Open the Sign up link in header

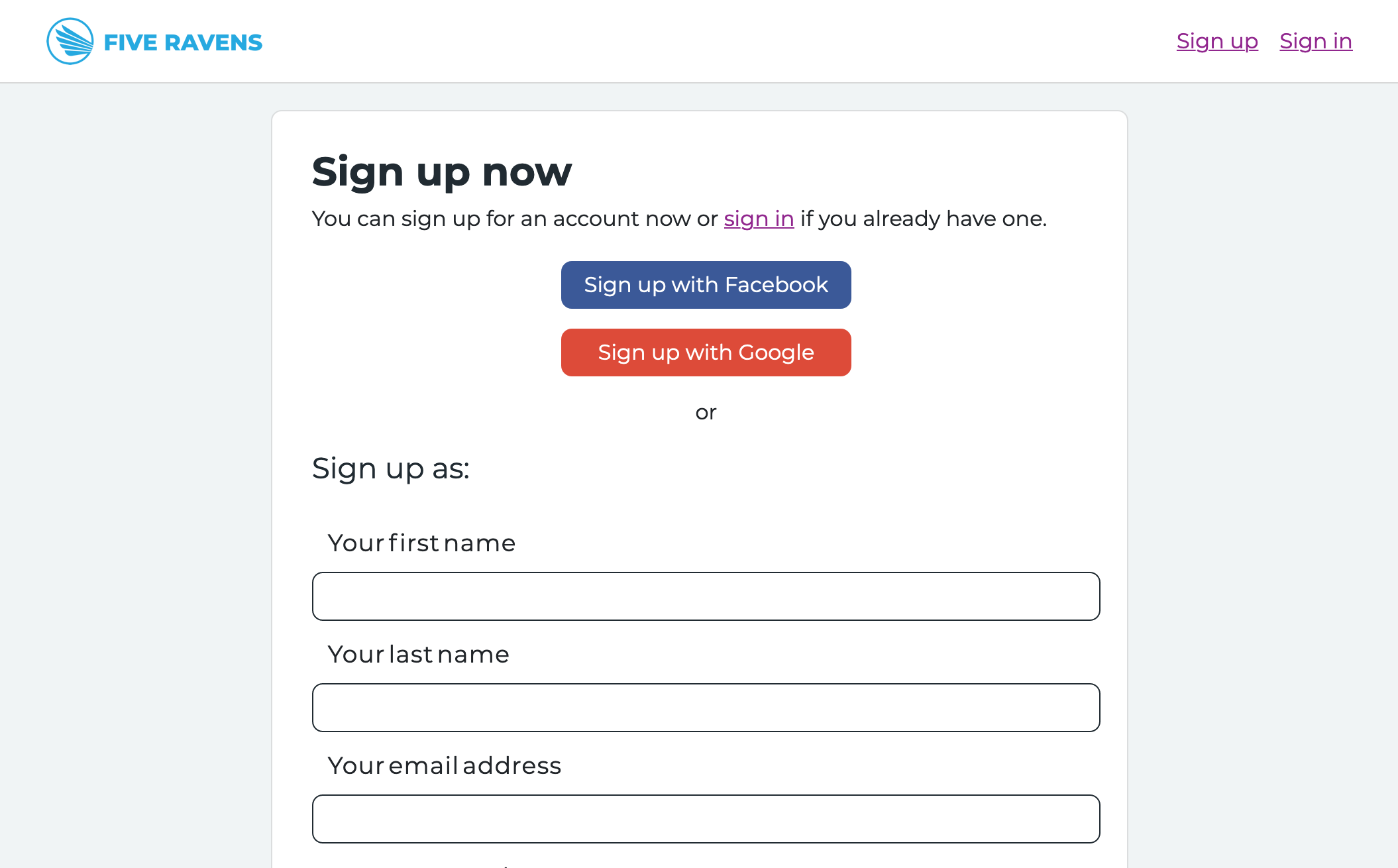click(x=1217, y=41)
